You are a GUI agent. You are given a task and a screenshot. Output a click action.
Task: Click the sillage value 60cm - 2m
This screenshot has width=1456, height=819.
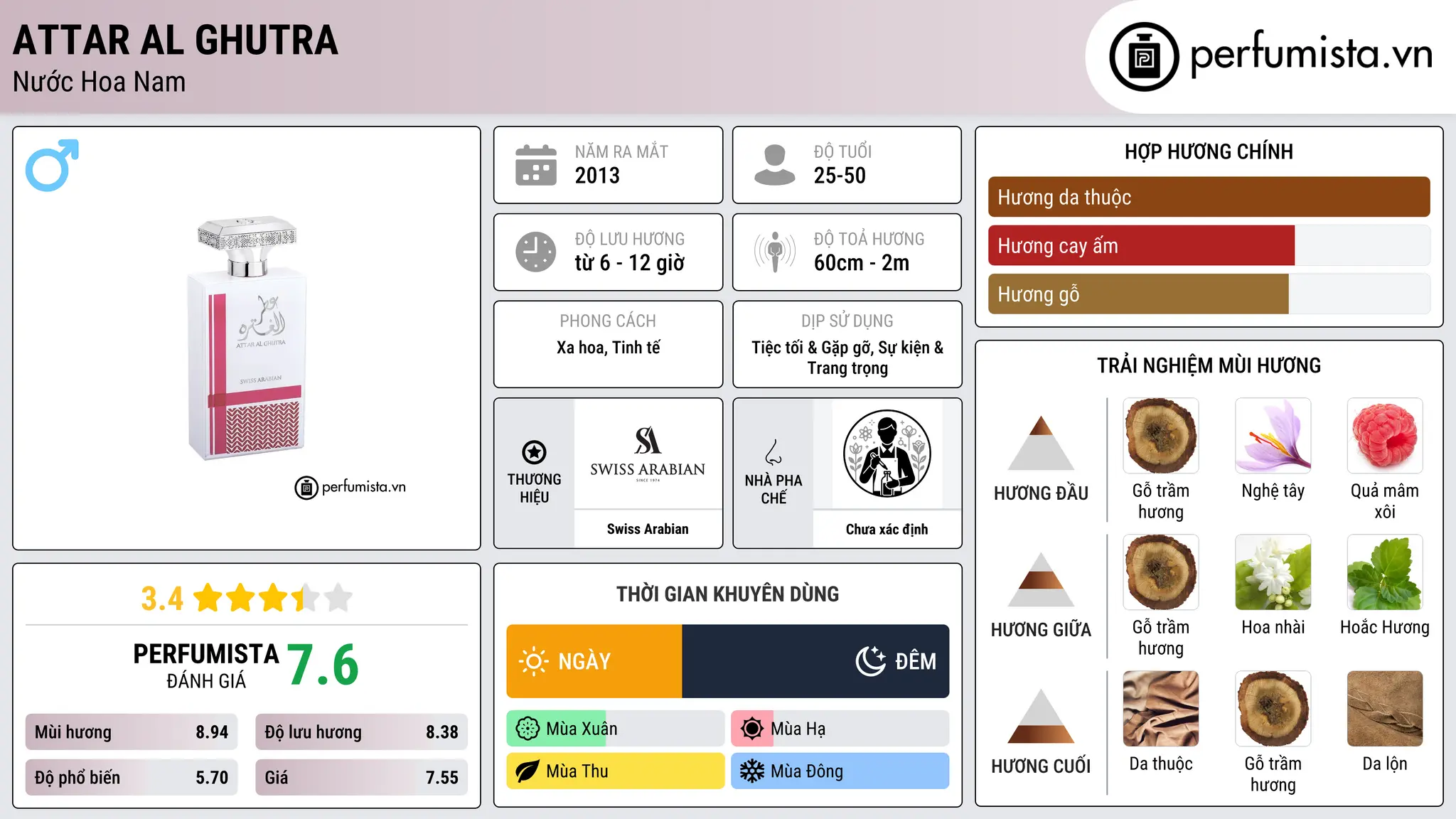coord(862,263)
